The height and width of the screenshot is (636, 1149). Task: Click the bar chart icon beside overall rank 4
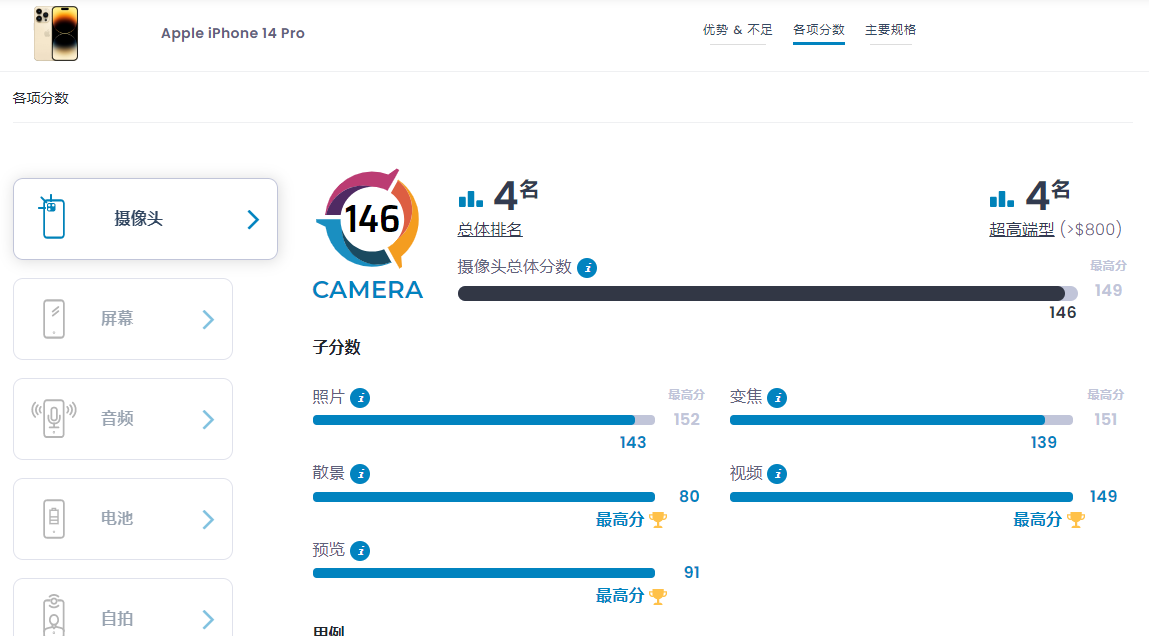tap(470, 199)
